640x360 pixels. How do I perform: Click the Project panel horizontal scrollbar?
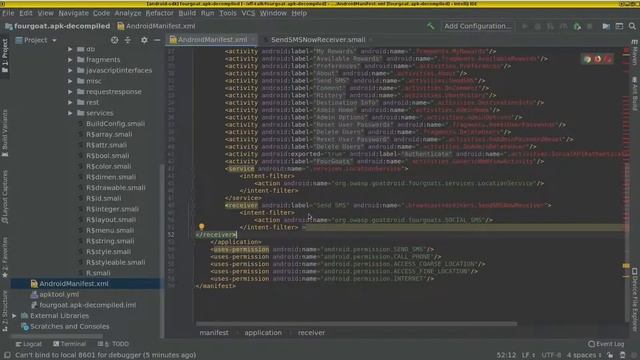(57, 337)
